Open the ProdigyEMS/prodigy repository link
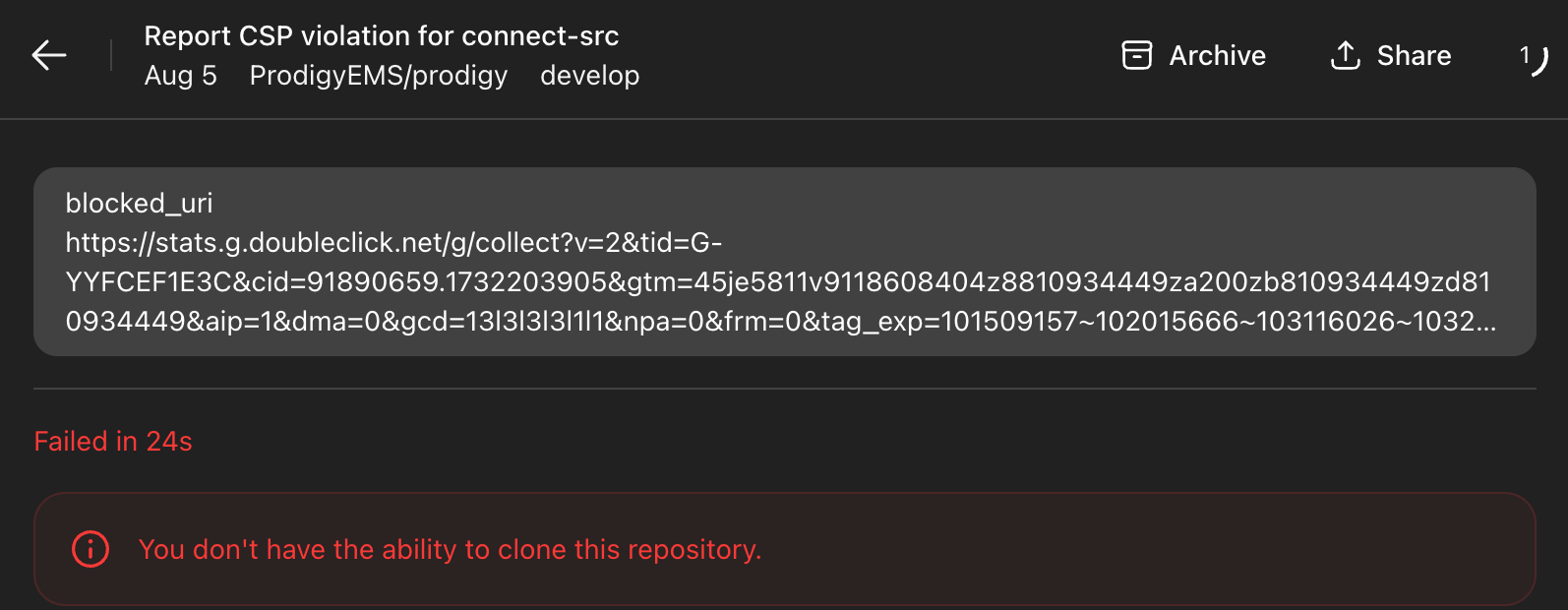 point(378,76)
